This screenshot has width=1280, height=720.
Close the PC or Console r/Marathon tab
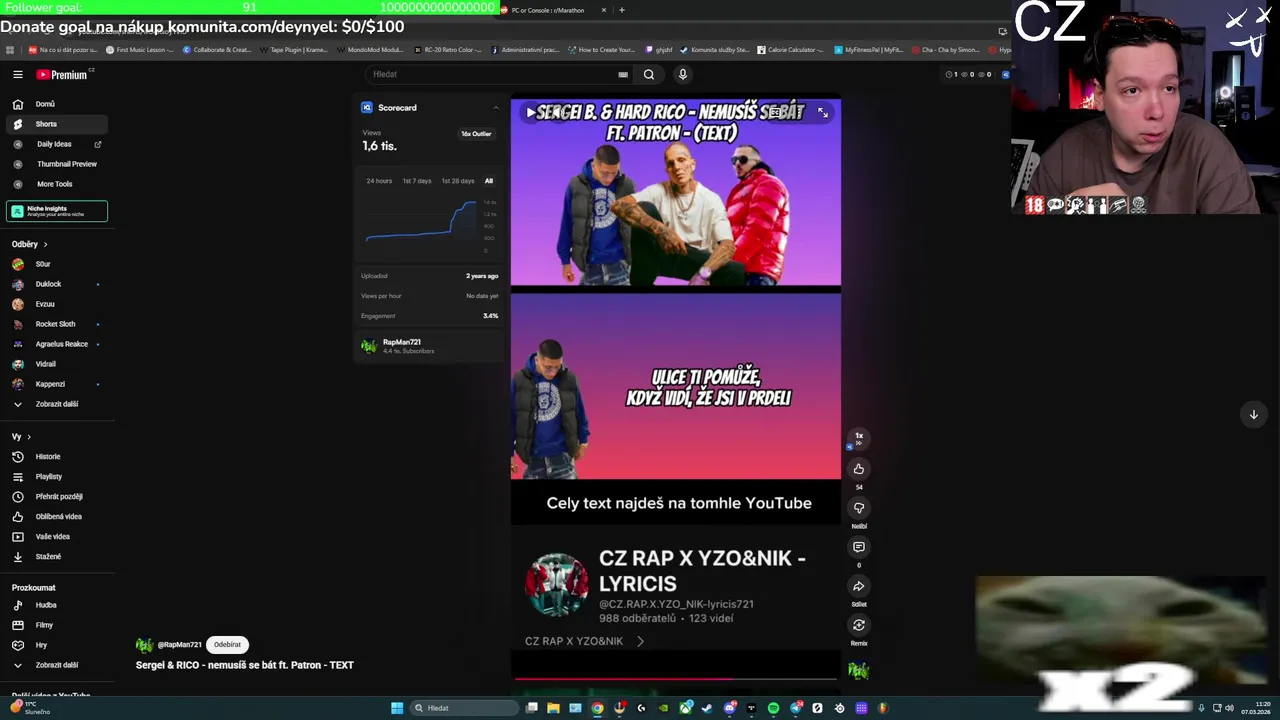pyautogui.click(x=603, y=10)
